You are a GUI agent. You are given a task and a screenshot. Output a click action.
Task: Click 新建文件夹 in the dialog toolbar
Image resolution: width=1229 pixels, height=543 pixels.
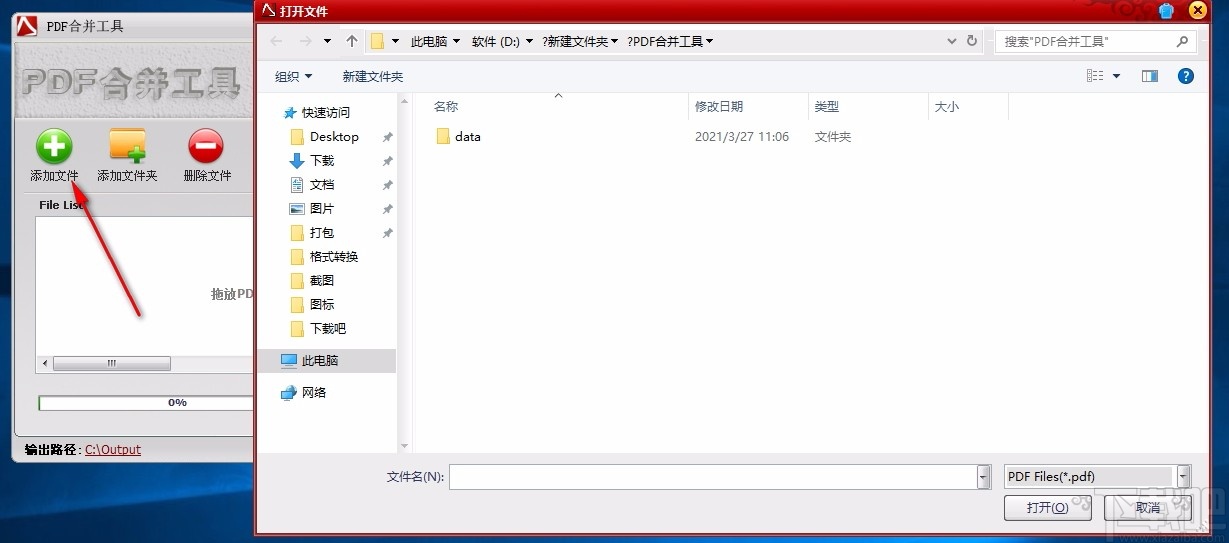(372, 76)
